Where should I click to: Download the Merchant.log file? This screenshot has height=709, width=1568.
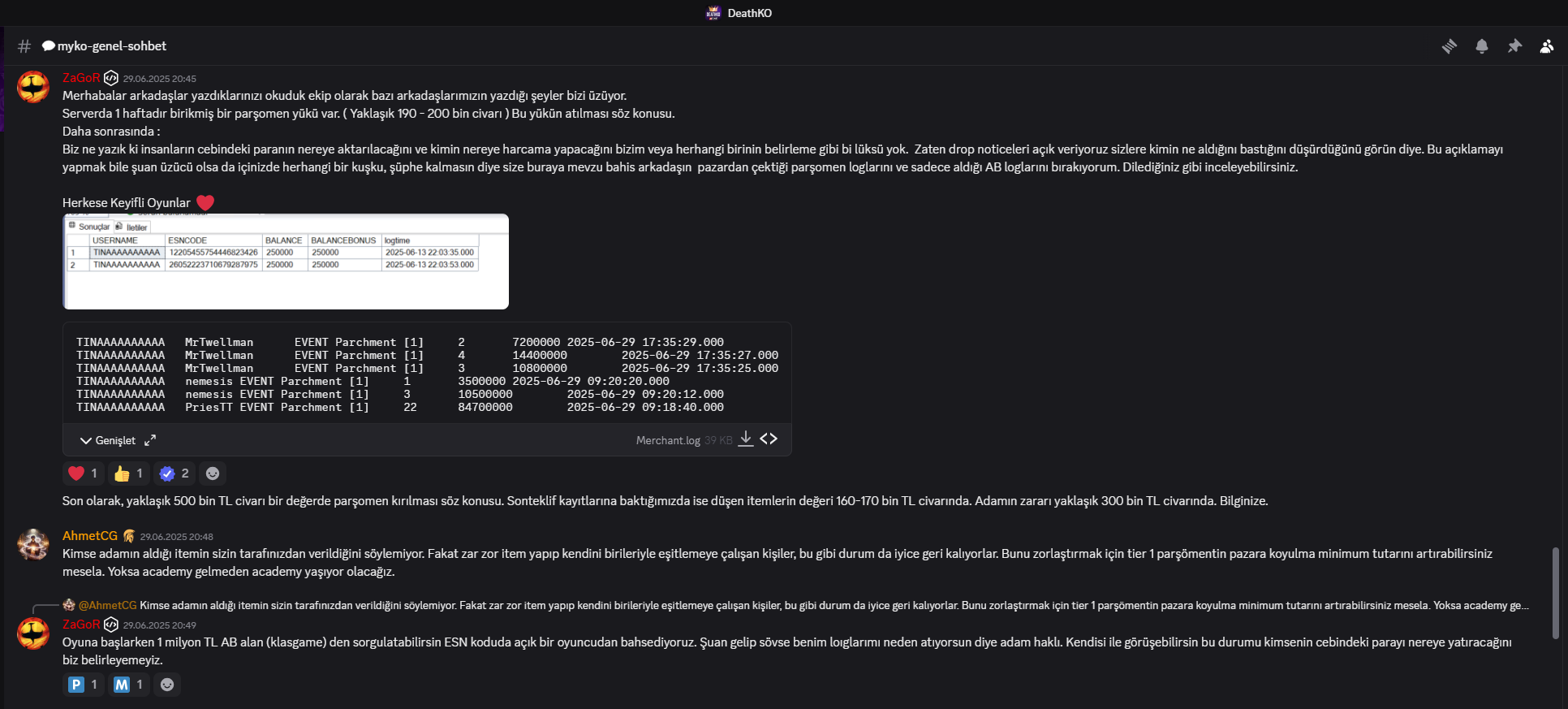click(x=746, y=439)
